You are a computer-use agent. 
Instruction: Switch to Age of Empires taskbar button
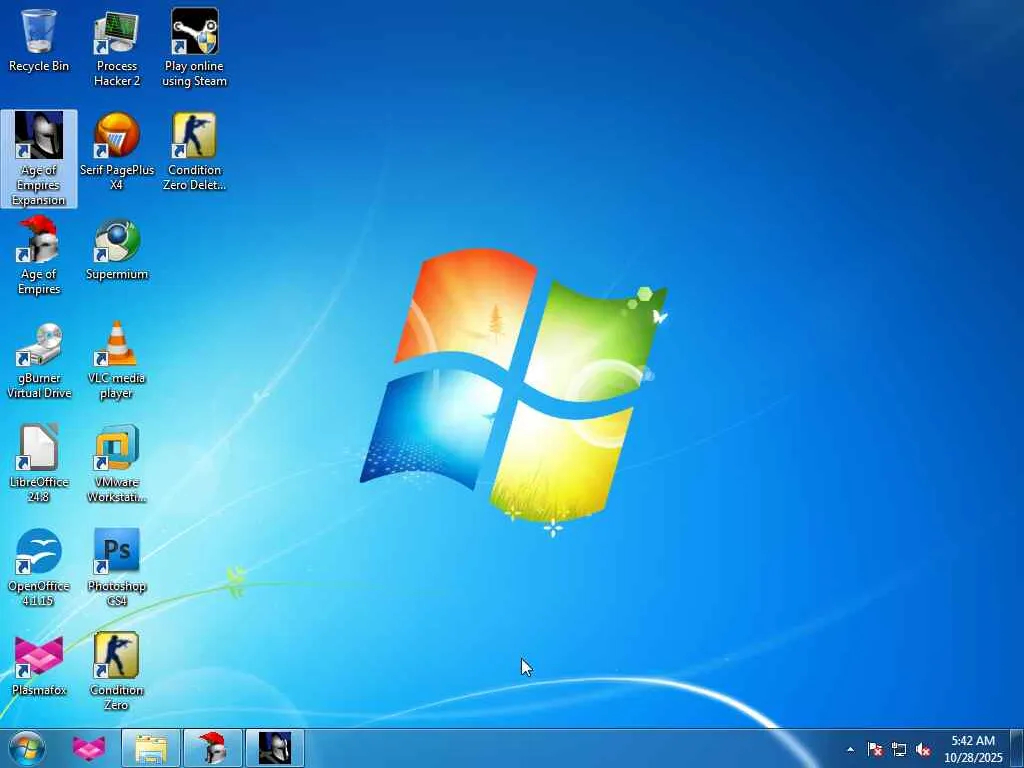coord(212,748)
